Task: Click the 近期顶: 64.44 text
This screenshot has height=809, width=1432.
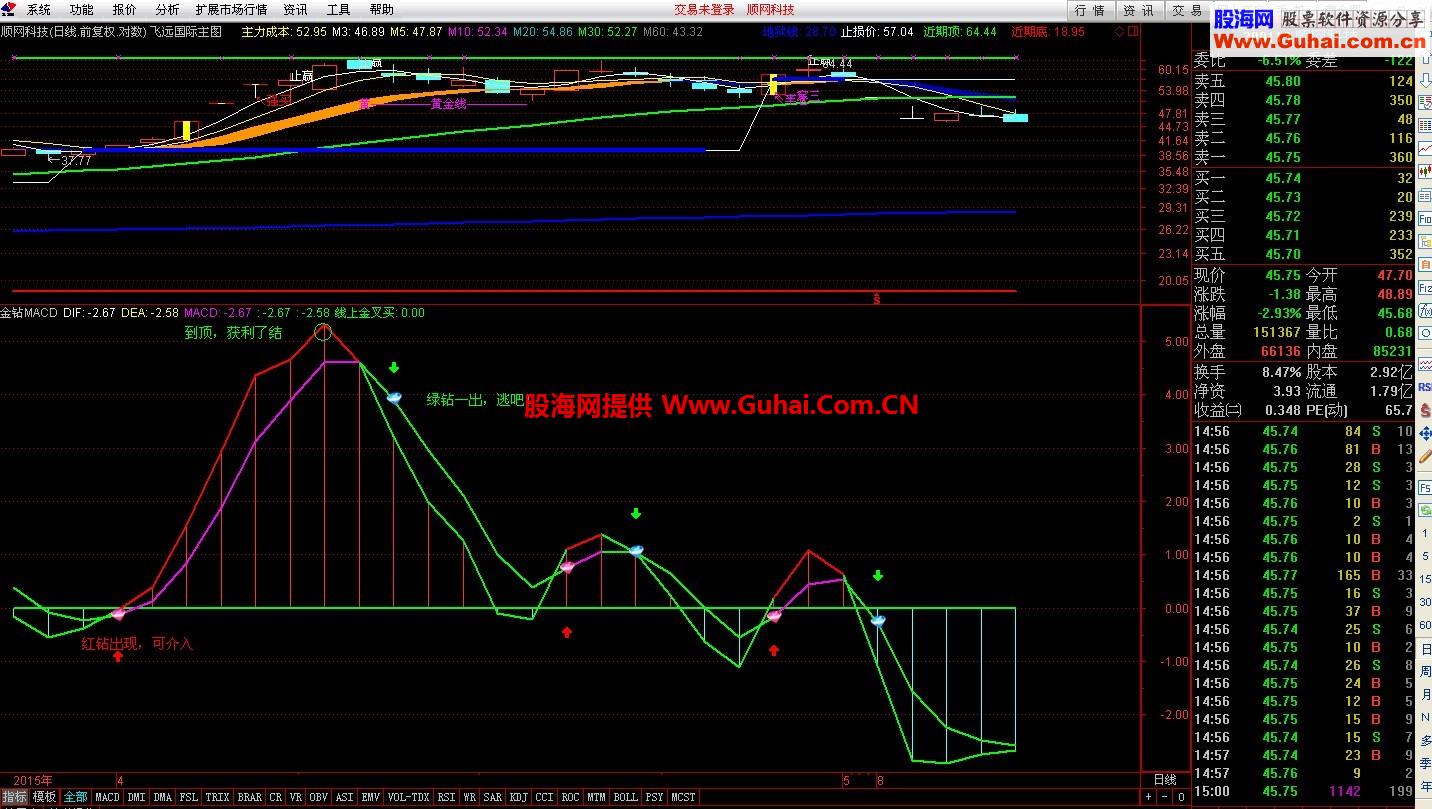Action: pyautogui.click(x=960, y=32)
